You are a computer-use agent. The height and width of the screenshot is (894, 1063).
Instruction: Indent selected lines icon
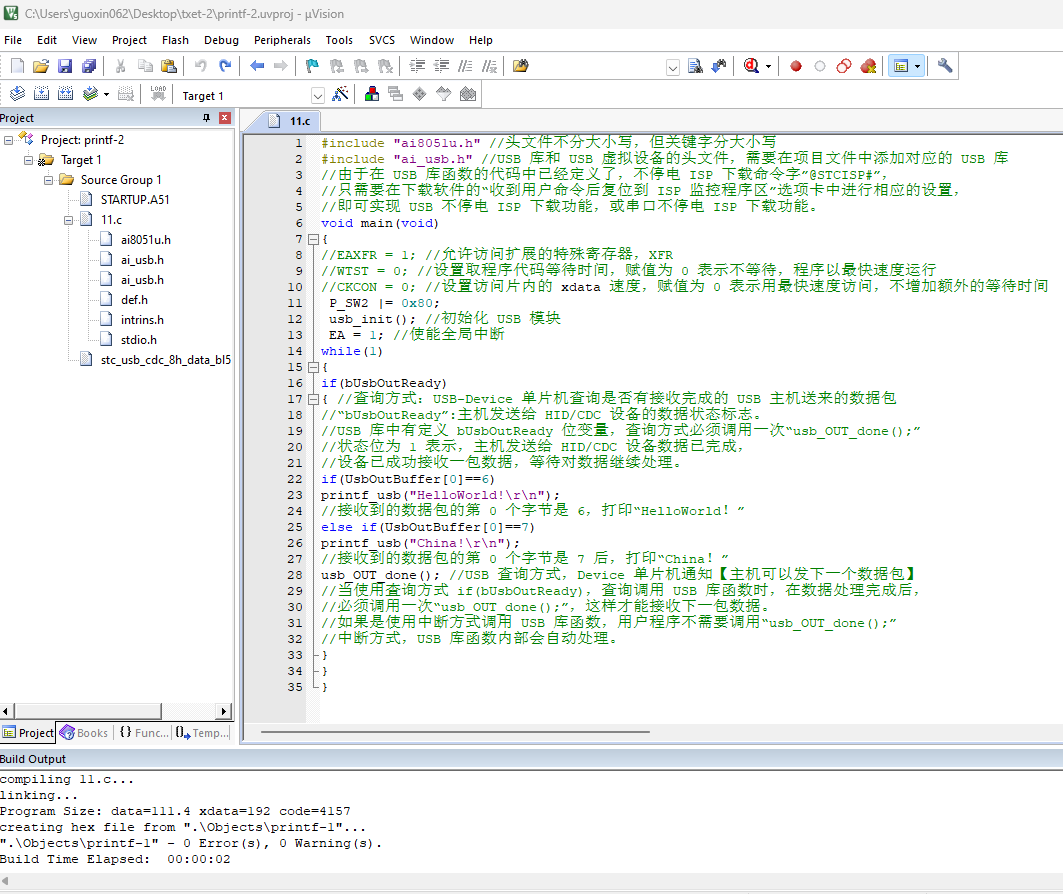(418, 66)
